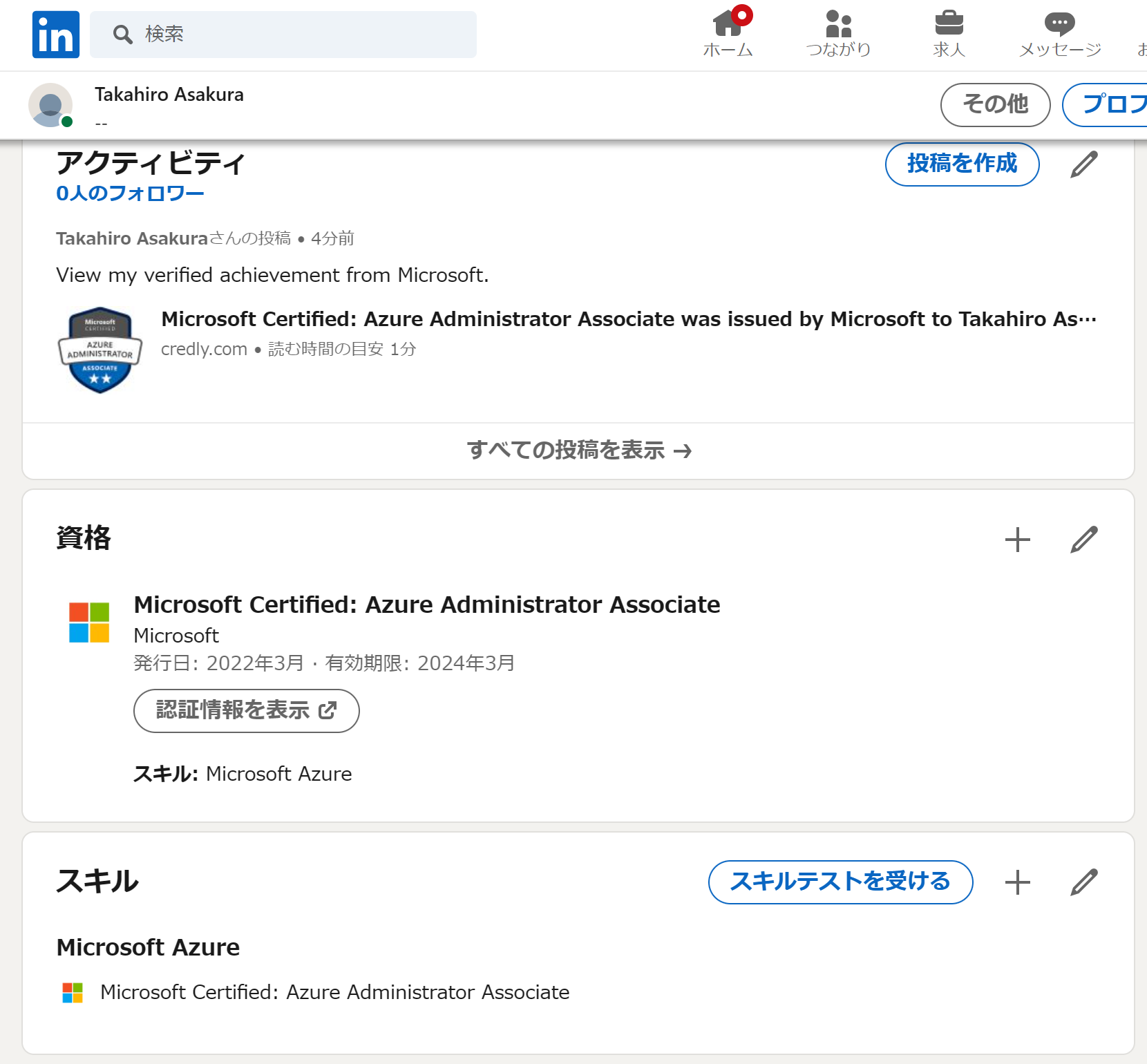Select Takahiro Asakura's profile name
The image size is (1147, 1064).
pos(169,95)
